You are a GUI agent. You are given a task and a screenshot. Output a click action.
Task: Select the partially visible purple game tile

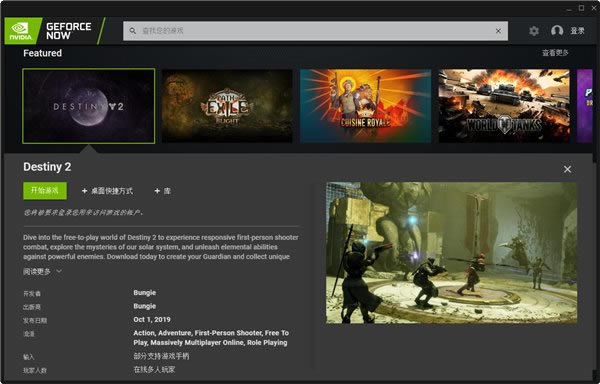point(585,106)
